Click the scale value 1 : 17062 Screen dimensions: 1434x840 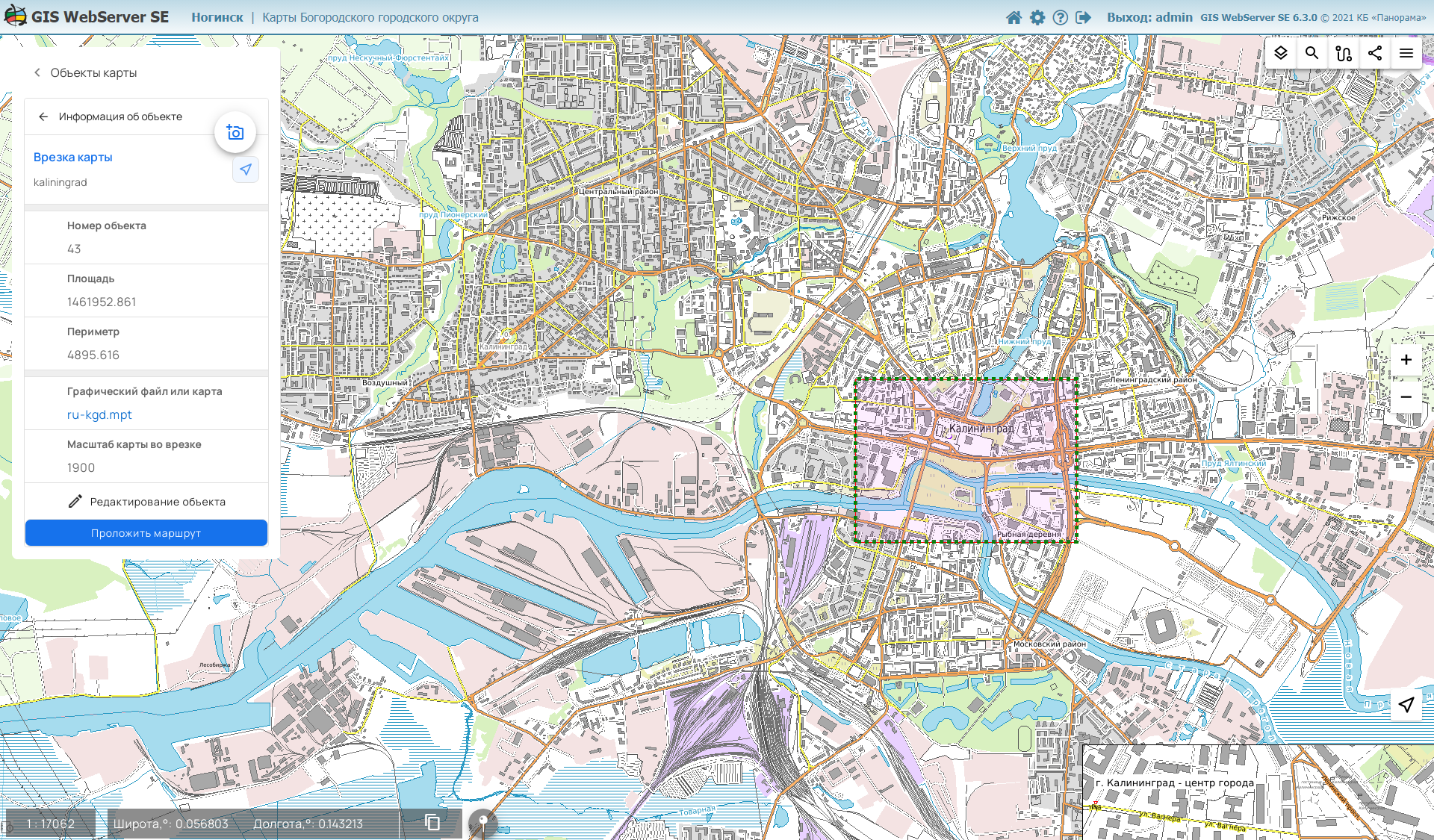50,824
